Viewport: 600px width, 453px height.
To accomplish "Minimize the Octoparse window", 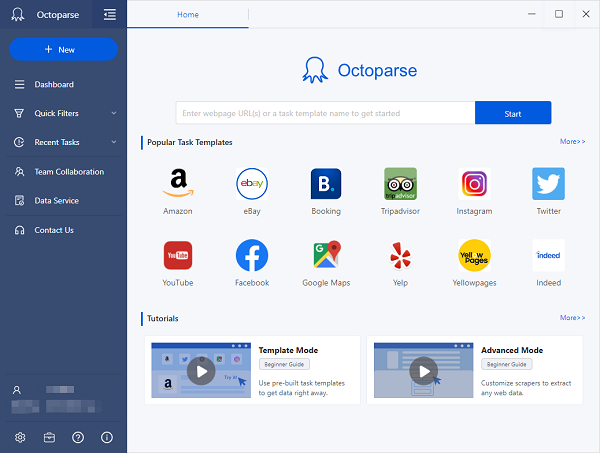I will 532,14.
